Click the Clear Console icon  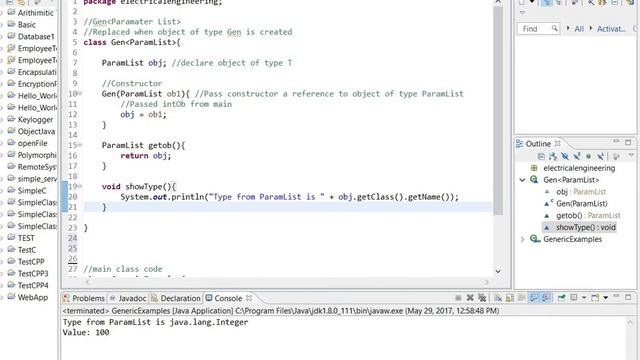coord(498,298)
